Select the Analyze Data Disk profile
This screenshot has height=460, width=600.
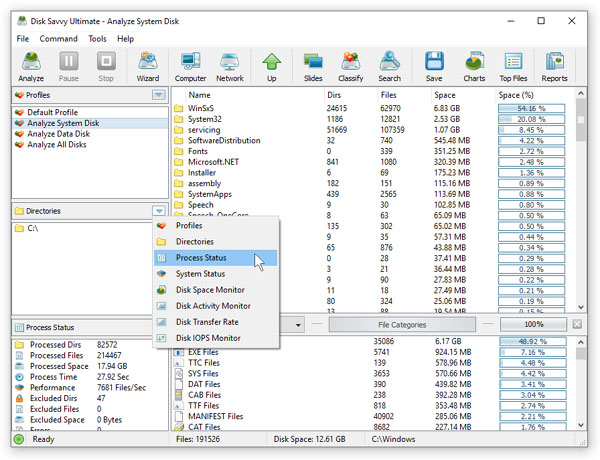[x=90, y=134]
